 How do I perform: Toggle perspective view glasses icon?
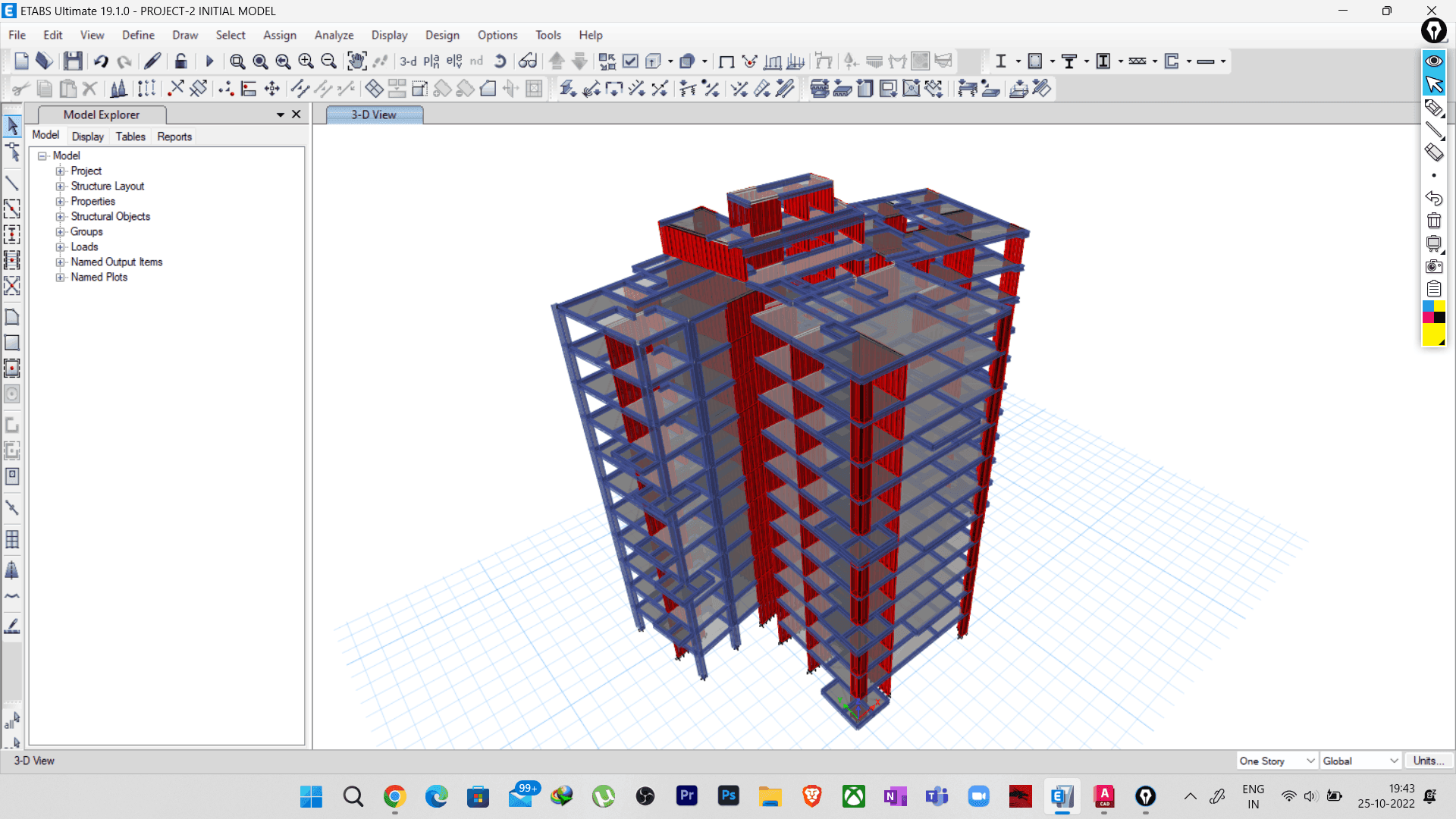pos(528,61)
